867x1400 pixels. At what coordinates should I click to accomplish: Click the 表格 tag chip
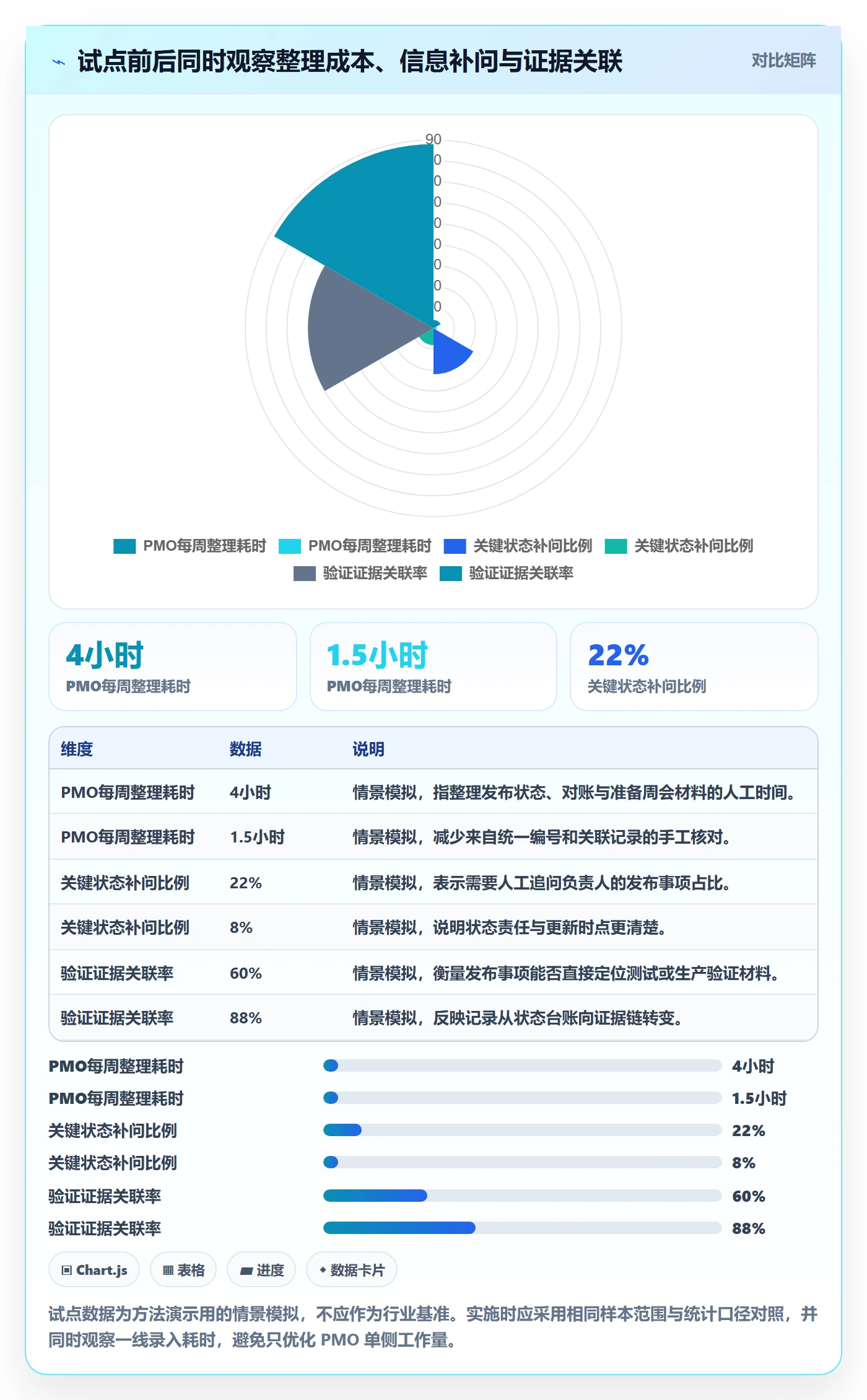pos(183,1270)
